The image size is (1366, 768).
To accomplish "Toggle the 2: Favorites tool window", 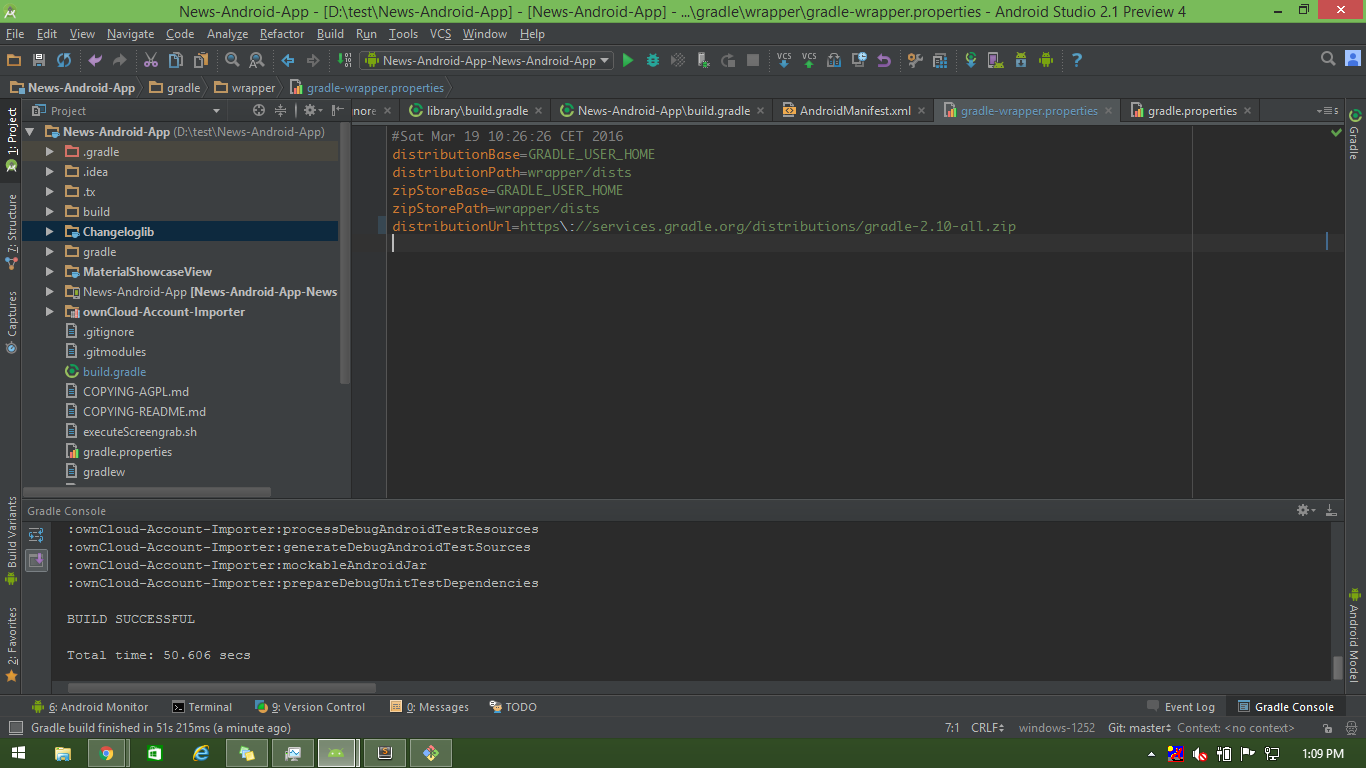I will coord(11,644).
